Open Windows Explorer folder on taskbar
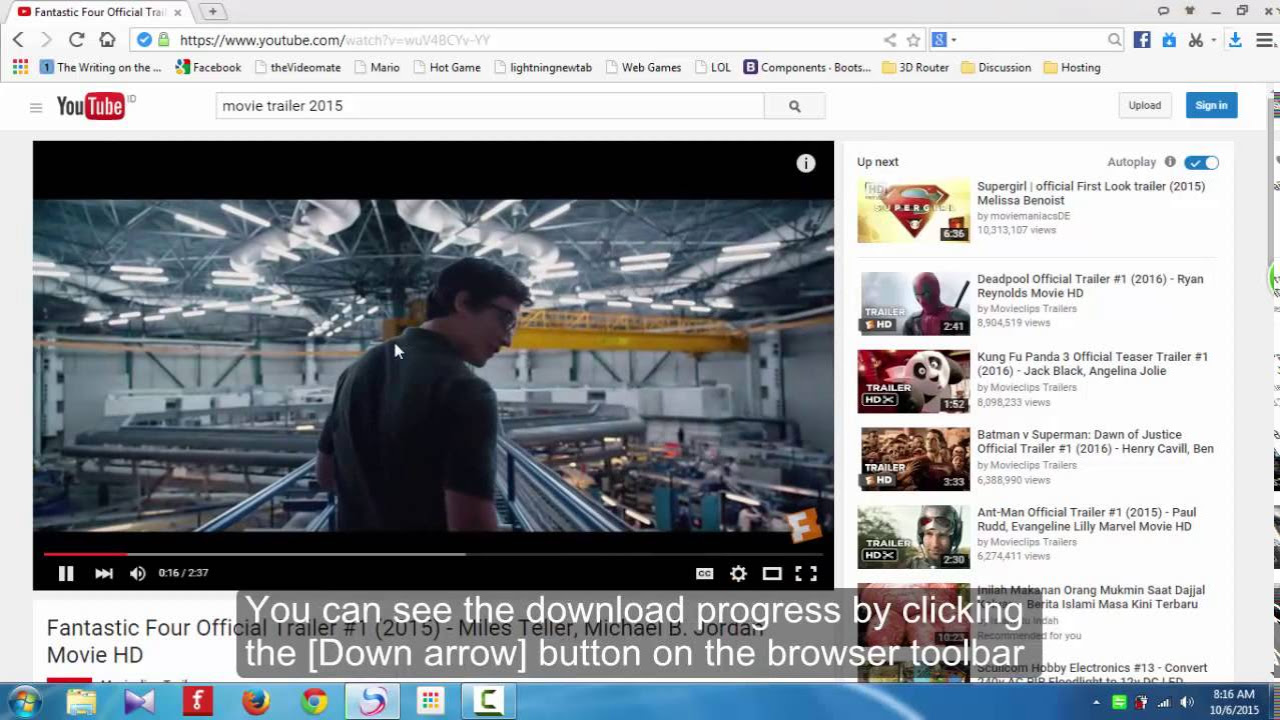This screenshot has height=720, width=1280. [81, 701]
